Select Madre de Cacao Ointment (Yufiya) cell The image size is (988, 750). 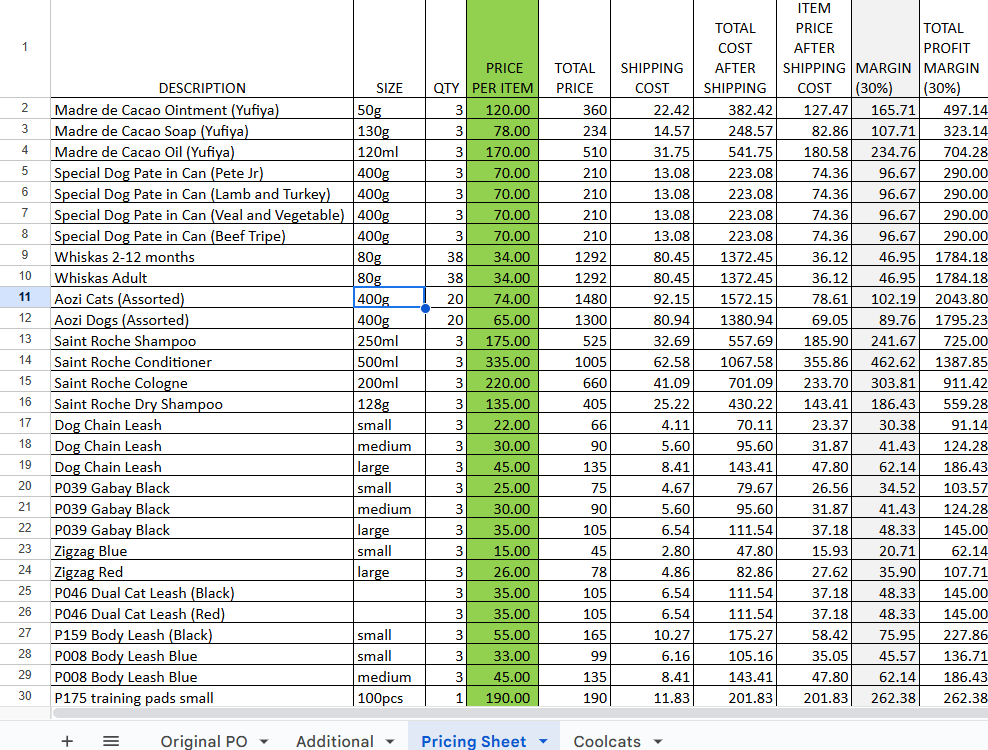pyautogui.click(x=202, y=110)
